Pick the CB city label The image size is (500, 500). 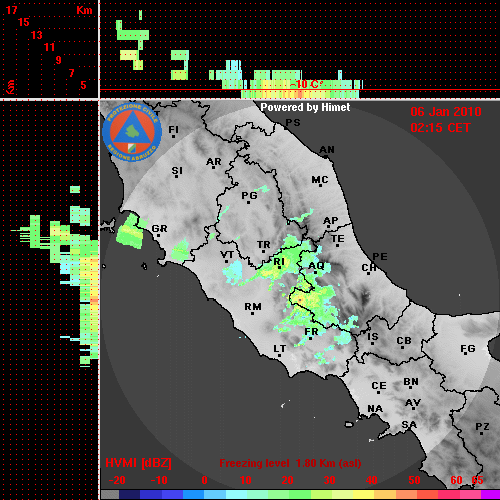point(404,341)
